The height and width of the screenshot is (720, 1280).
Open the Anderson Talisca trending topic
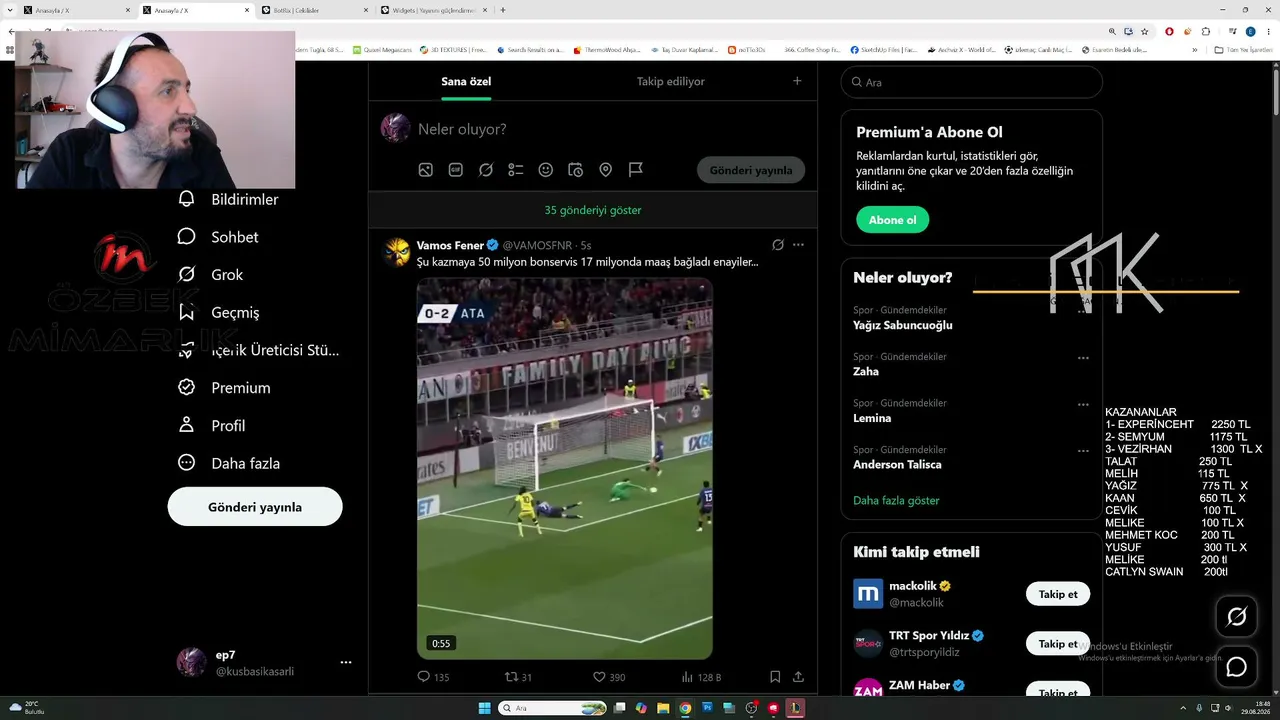[x=897, y=464]
